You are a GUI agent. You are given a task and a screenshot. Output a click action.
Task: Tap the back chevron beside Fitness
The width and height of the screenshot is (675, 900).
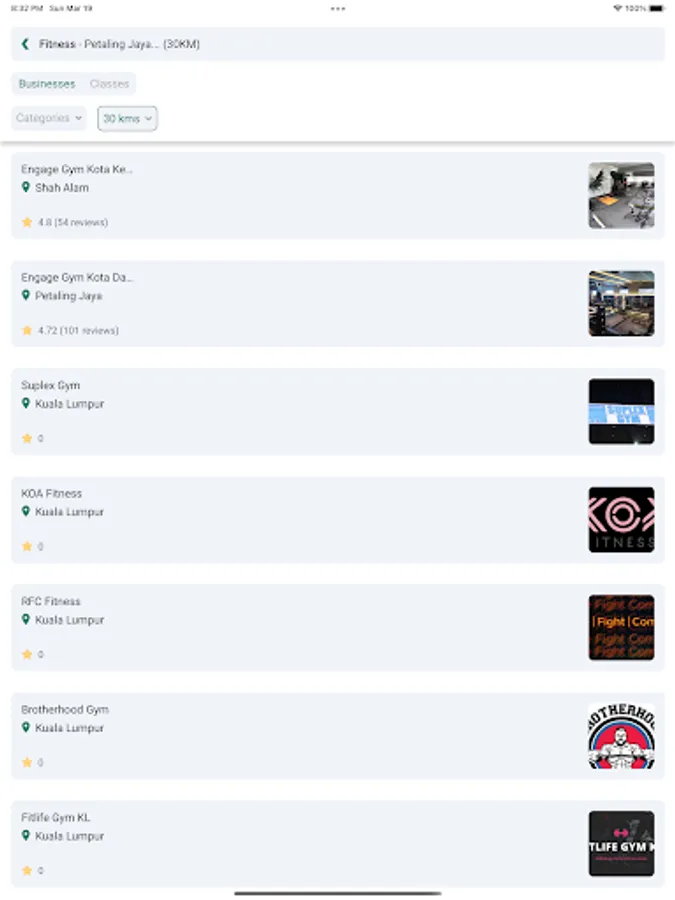(25, 44)
